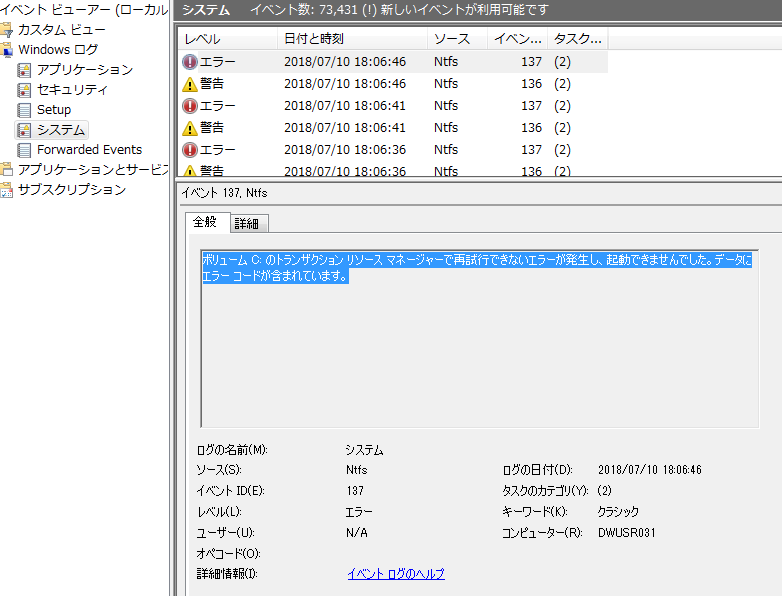The width and height of the screenshot is (782, 596).
Task: Switch to the 詳細 tab
Action: [x=248, y=223]
